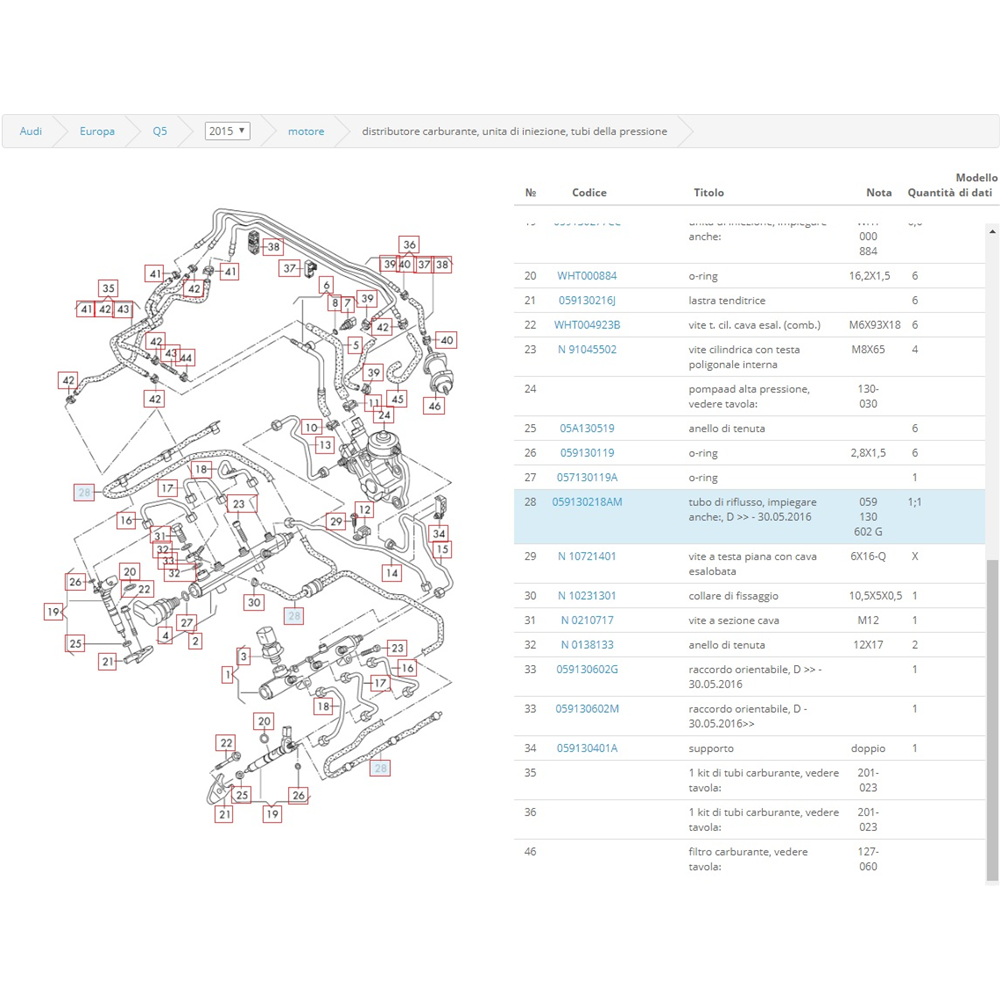Select callout 35 in the diagram
Viewport: 1000px width, 1000px height.
(108, 288)
